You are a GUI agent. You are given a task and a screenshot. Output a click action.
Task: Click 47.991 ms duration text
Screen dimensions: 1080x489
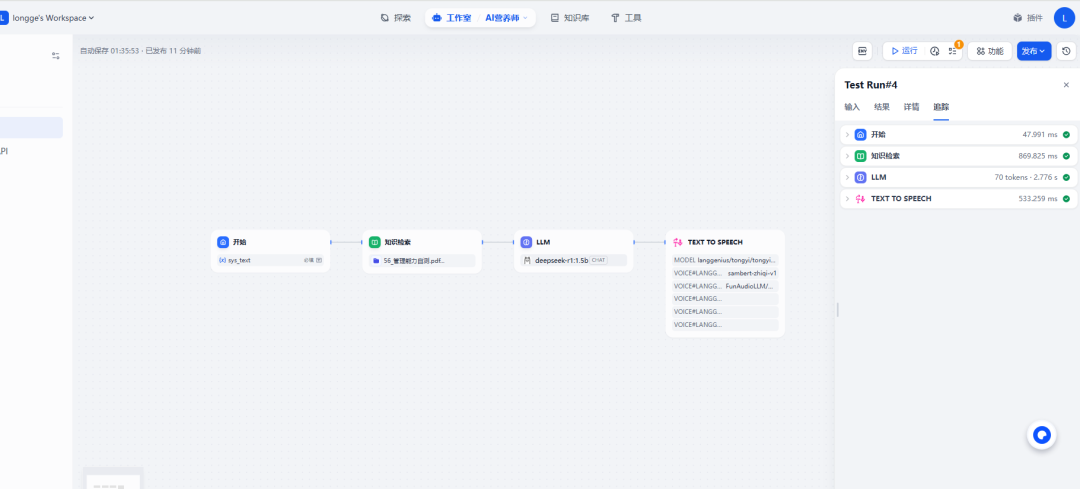pyautogui.click(x=1039, y=135)
